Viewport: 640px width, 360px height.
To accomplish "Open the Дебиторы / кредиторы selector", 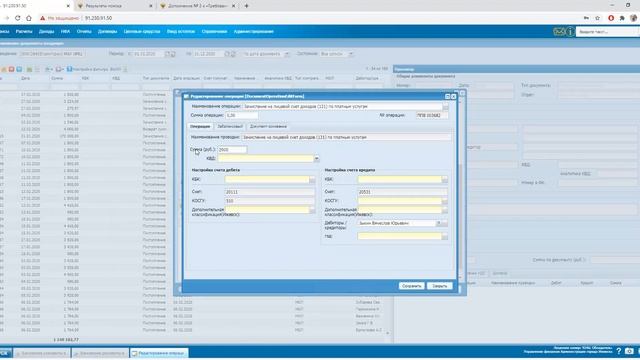I will (445, 223).
